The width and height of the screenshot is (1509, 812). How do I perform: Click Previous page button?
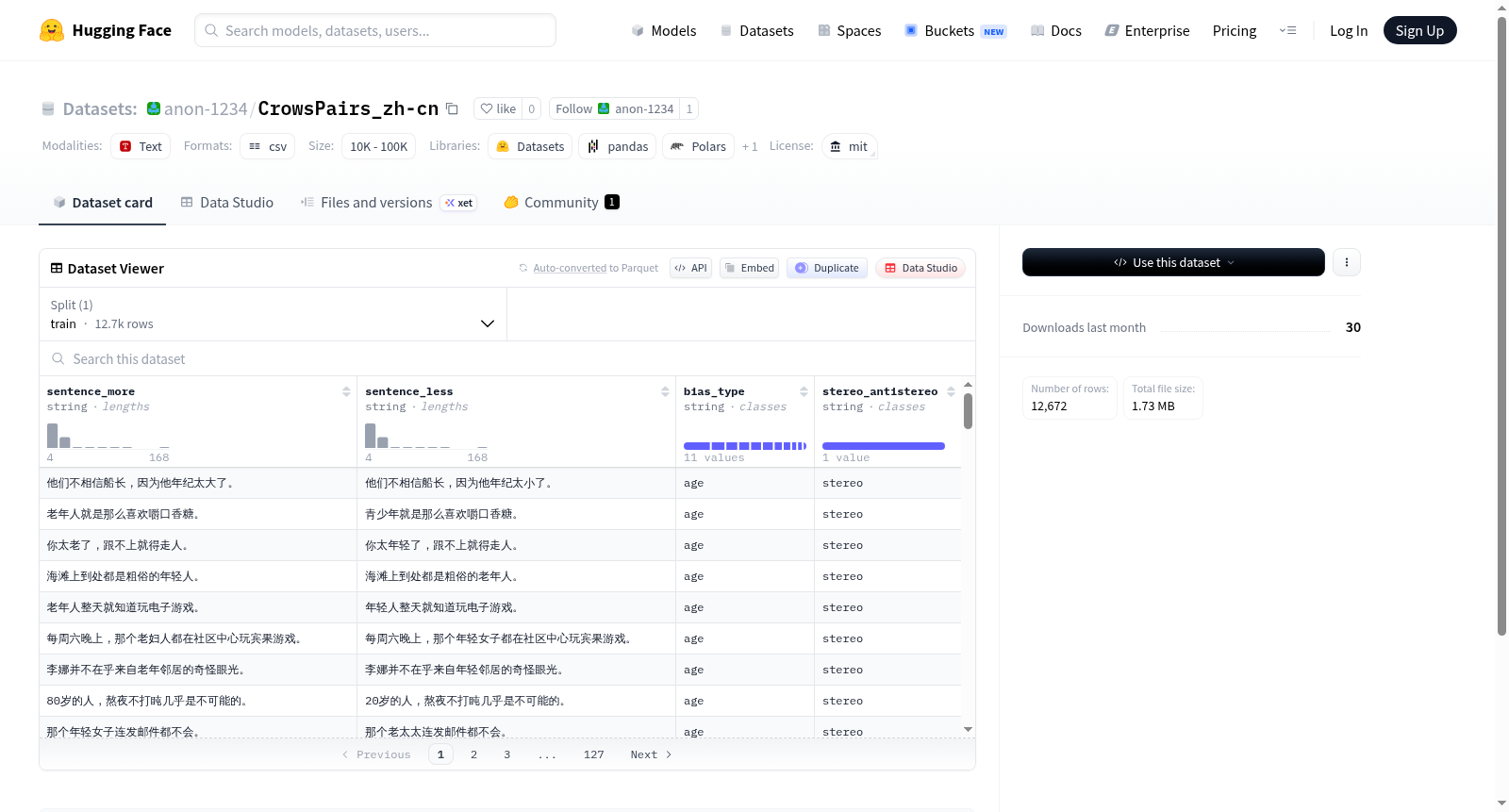click(x=376, y=754)
